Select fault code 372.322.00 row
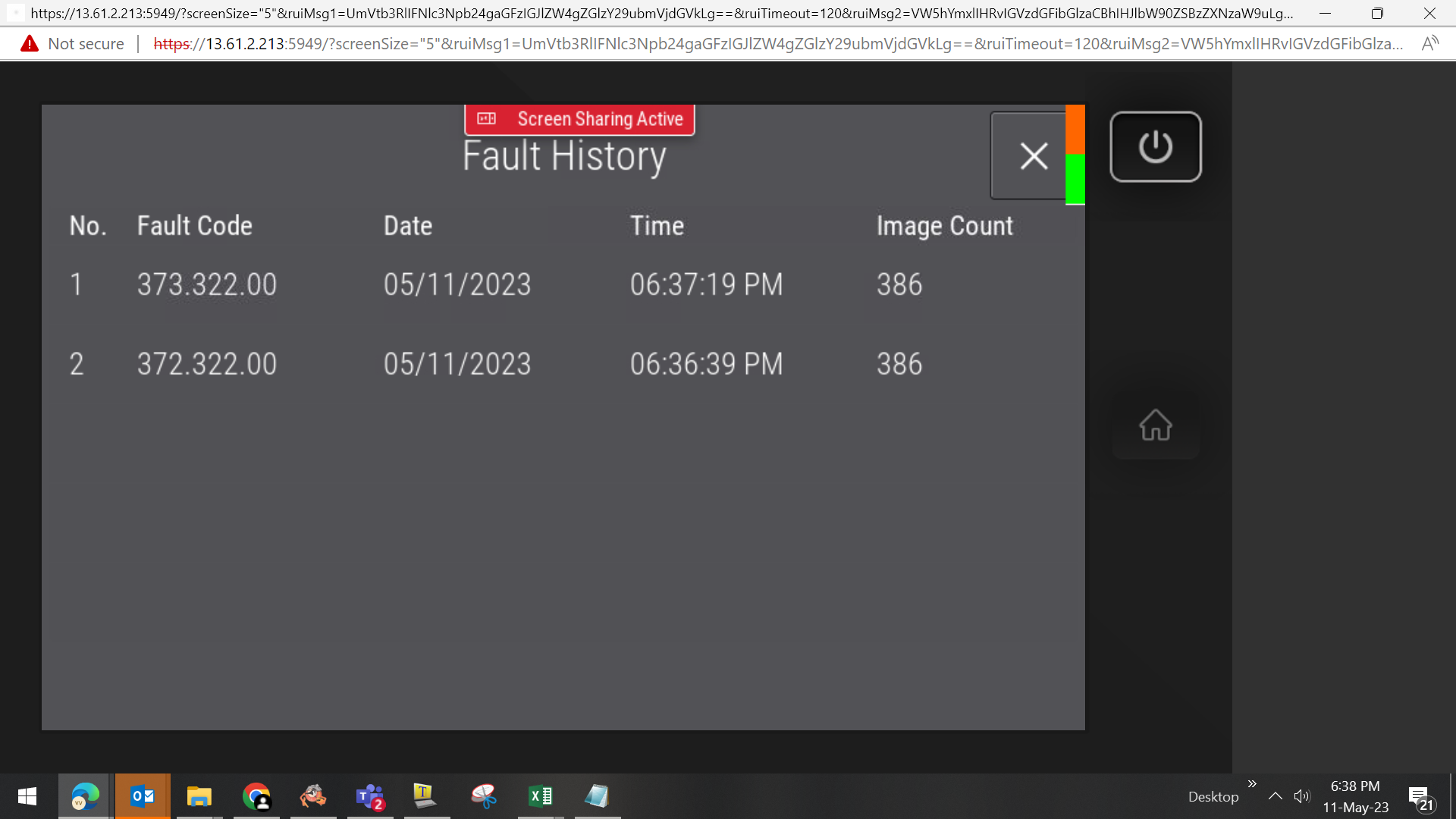This screenshot has width=1456, height=819. (x=563, y=364)
